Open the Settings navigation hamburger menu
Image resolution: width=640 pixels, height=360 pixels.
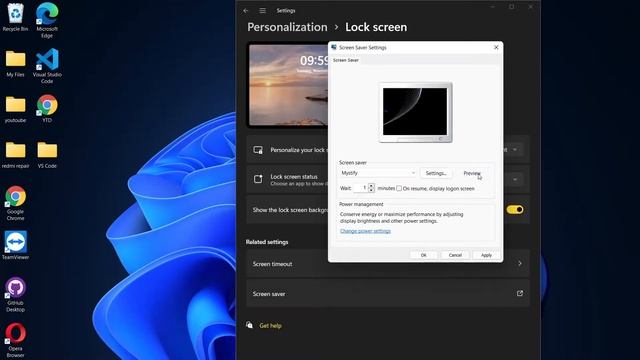coord(262,11)
